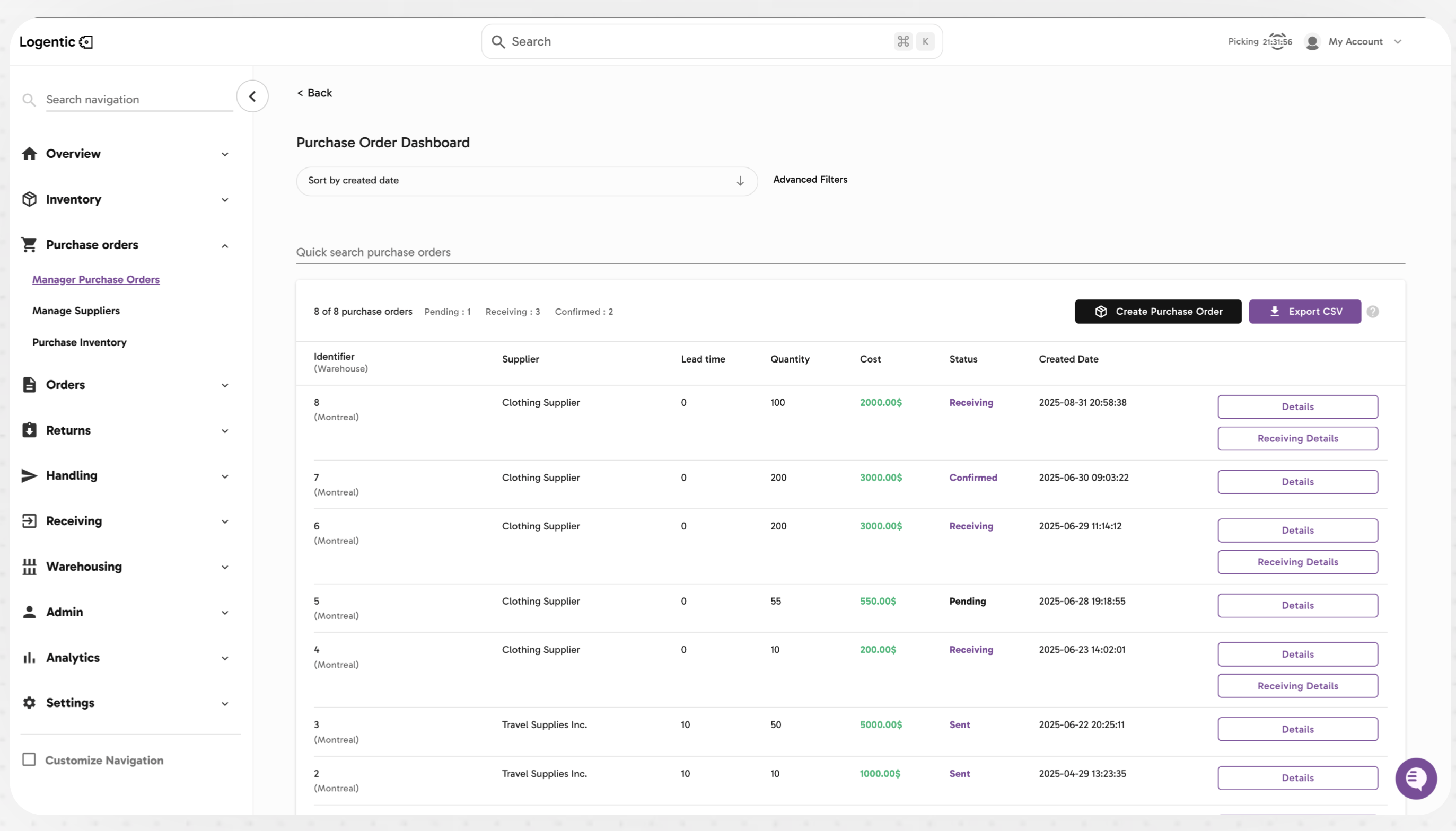Click the Warehousing shelves icon

click(29, 566)
